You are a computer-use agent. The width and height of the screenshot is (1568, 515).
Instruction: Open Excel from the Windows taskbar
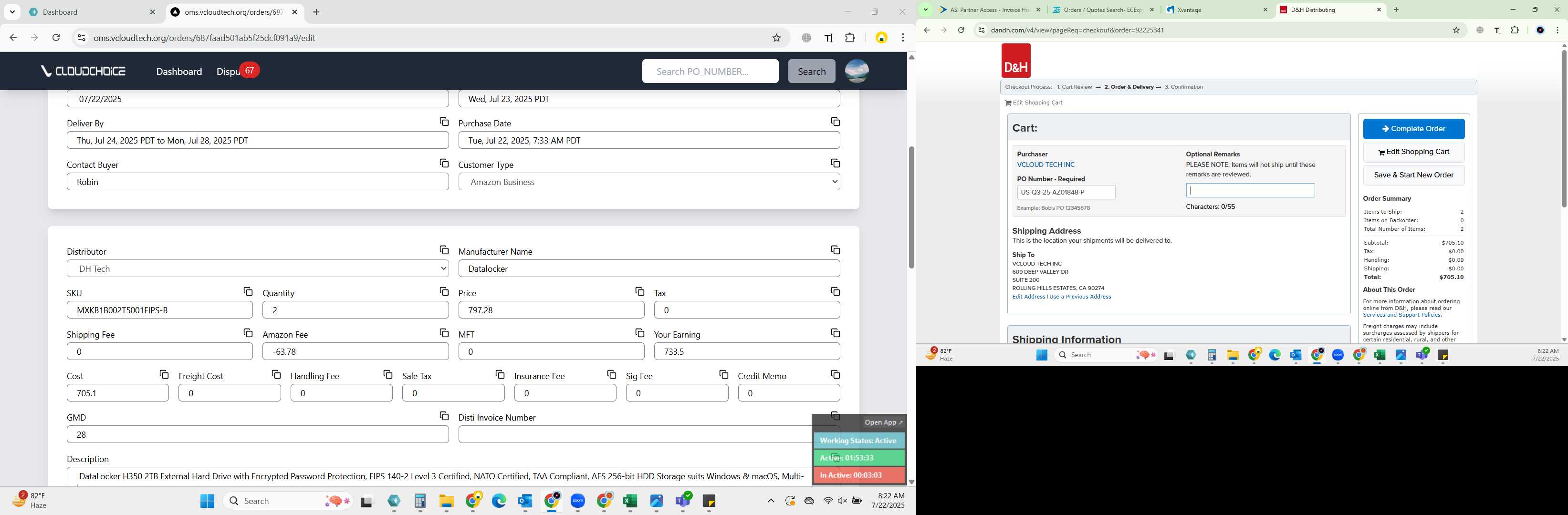(630, 501)
